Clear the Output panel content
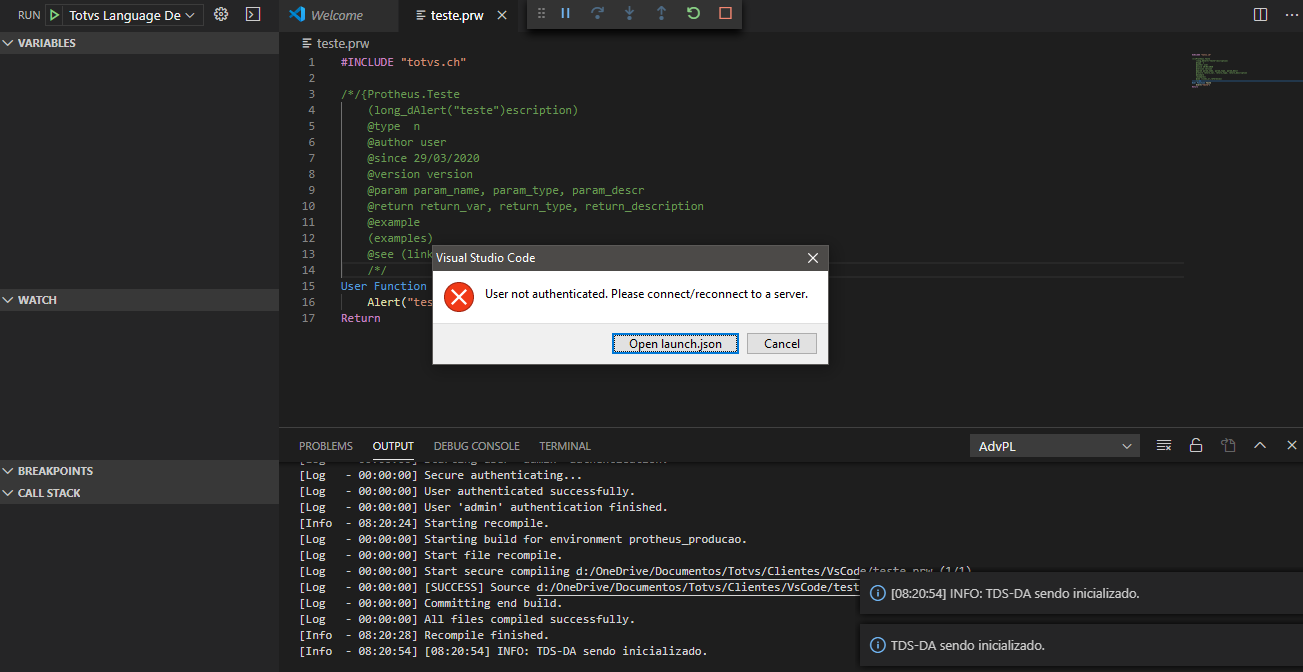The height and width of the screenshot is (672, 1303). tap(1163, 445)
